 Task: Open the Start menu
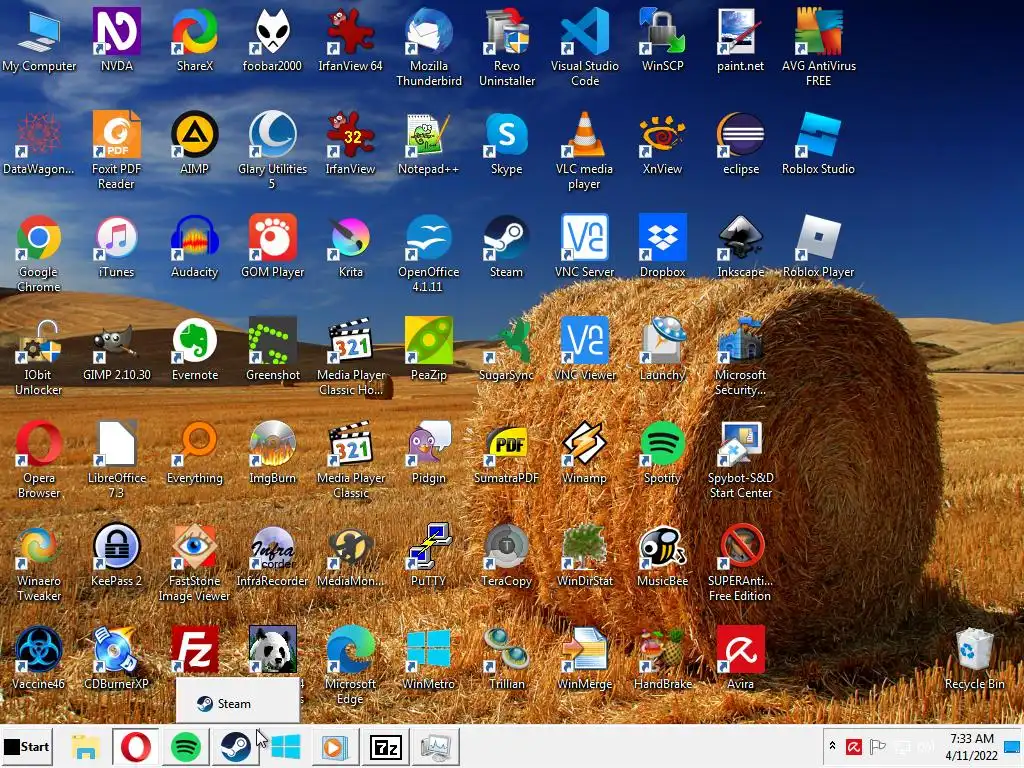(x=26, y=746)
